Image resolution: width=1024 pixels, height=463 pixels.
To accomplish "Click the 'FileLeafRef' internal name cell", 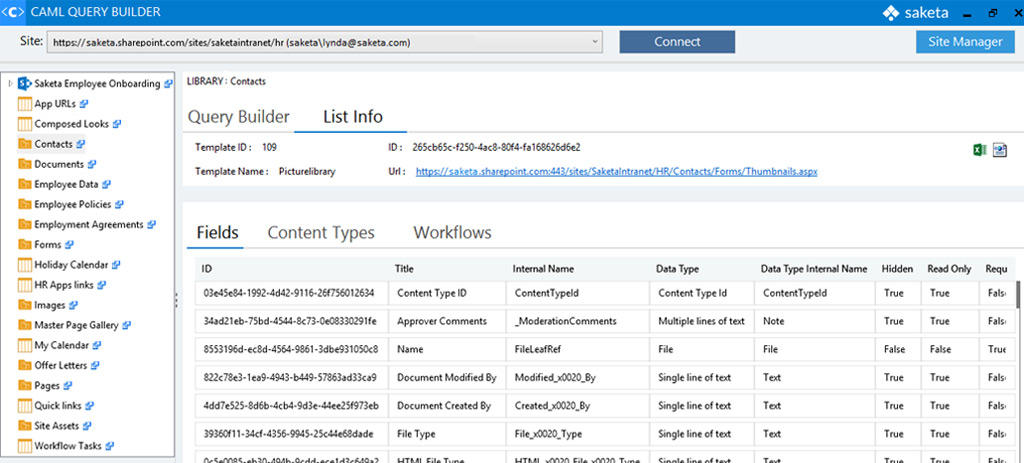I will pyautogui.click(x=577, y=349).
